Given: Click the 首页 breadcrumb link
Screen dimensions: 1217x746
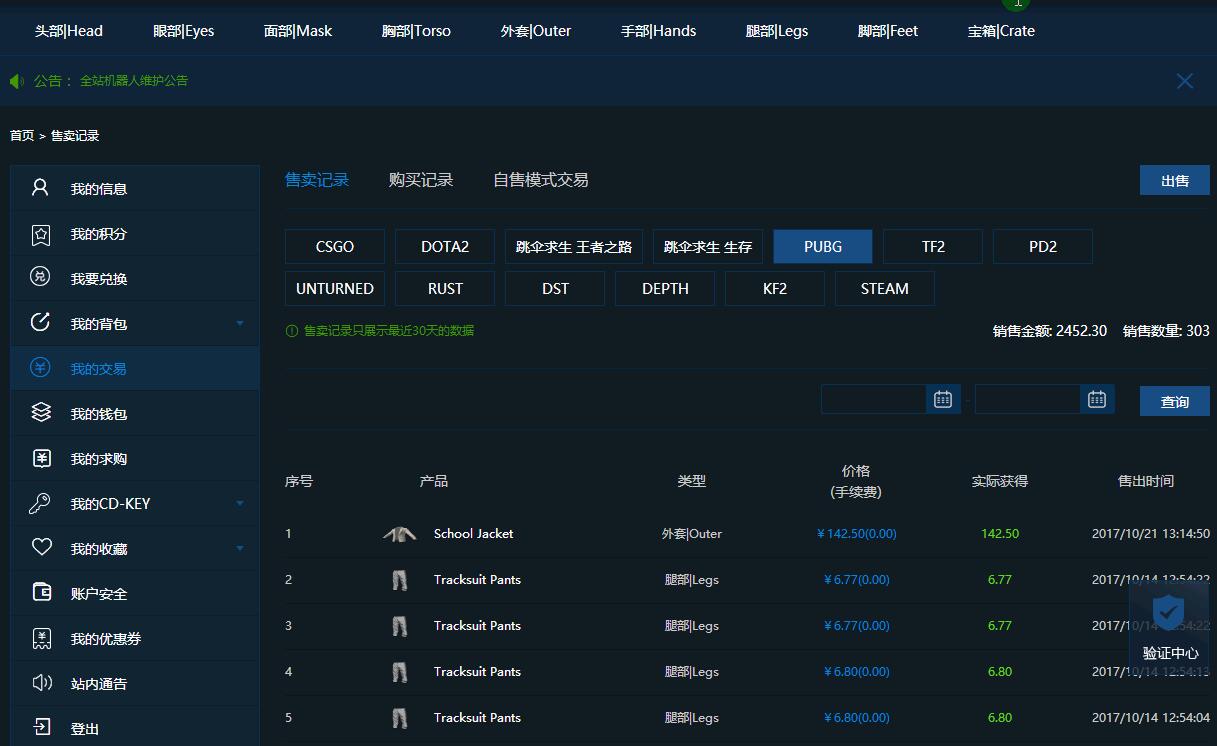Looking at the screenshot, I should (x=22, y=136).
